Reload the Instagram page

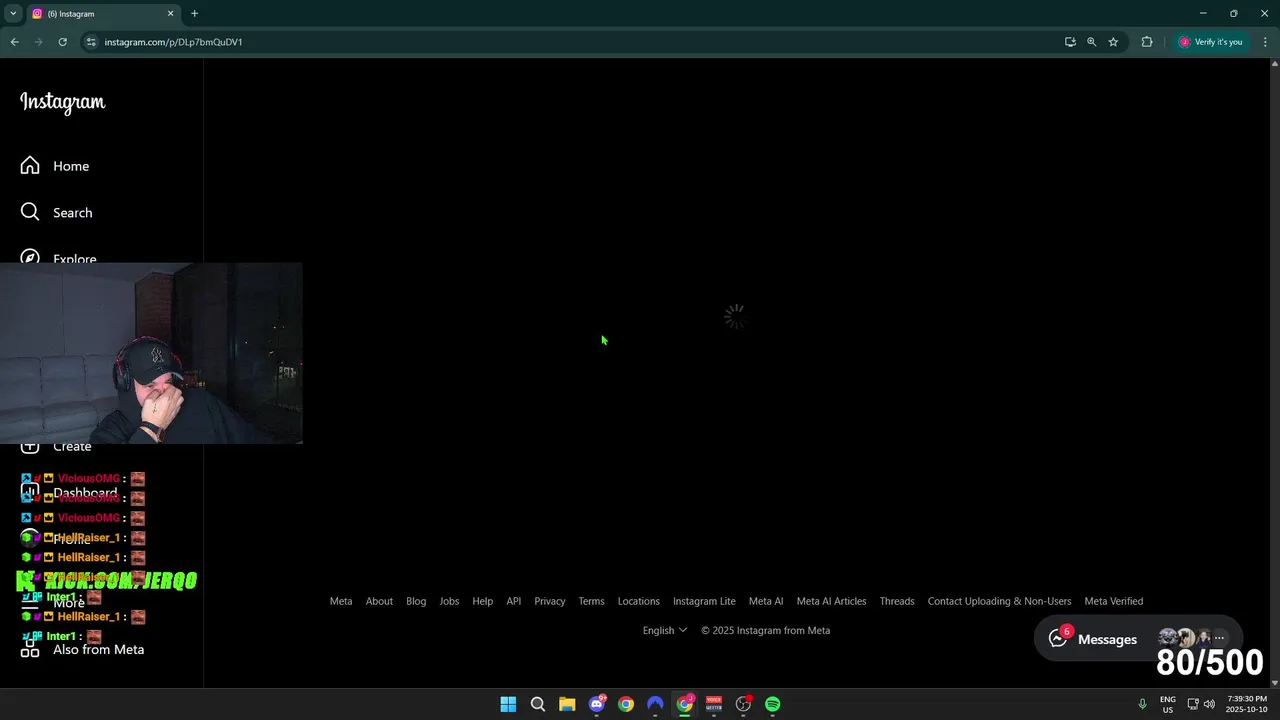click(x=62, y=42)
